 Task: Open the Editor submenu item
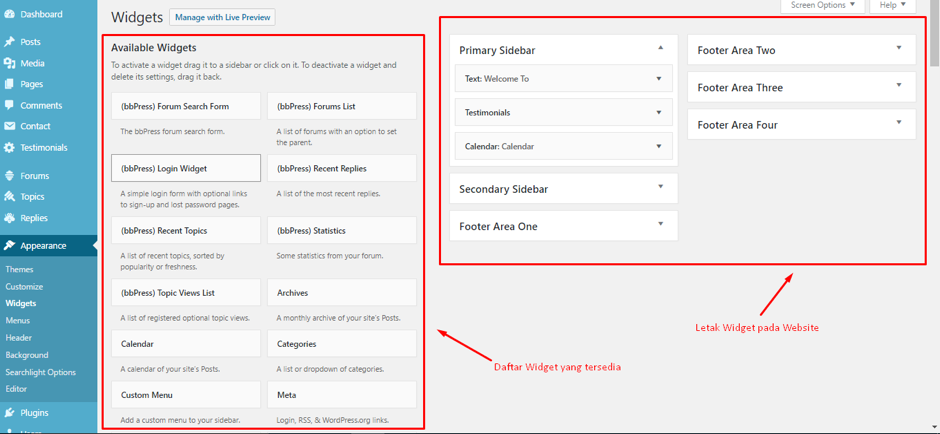(16, 389)
